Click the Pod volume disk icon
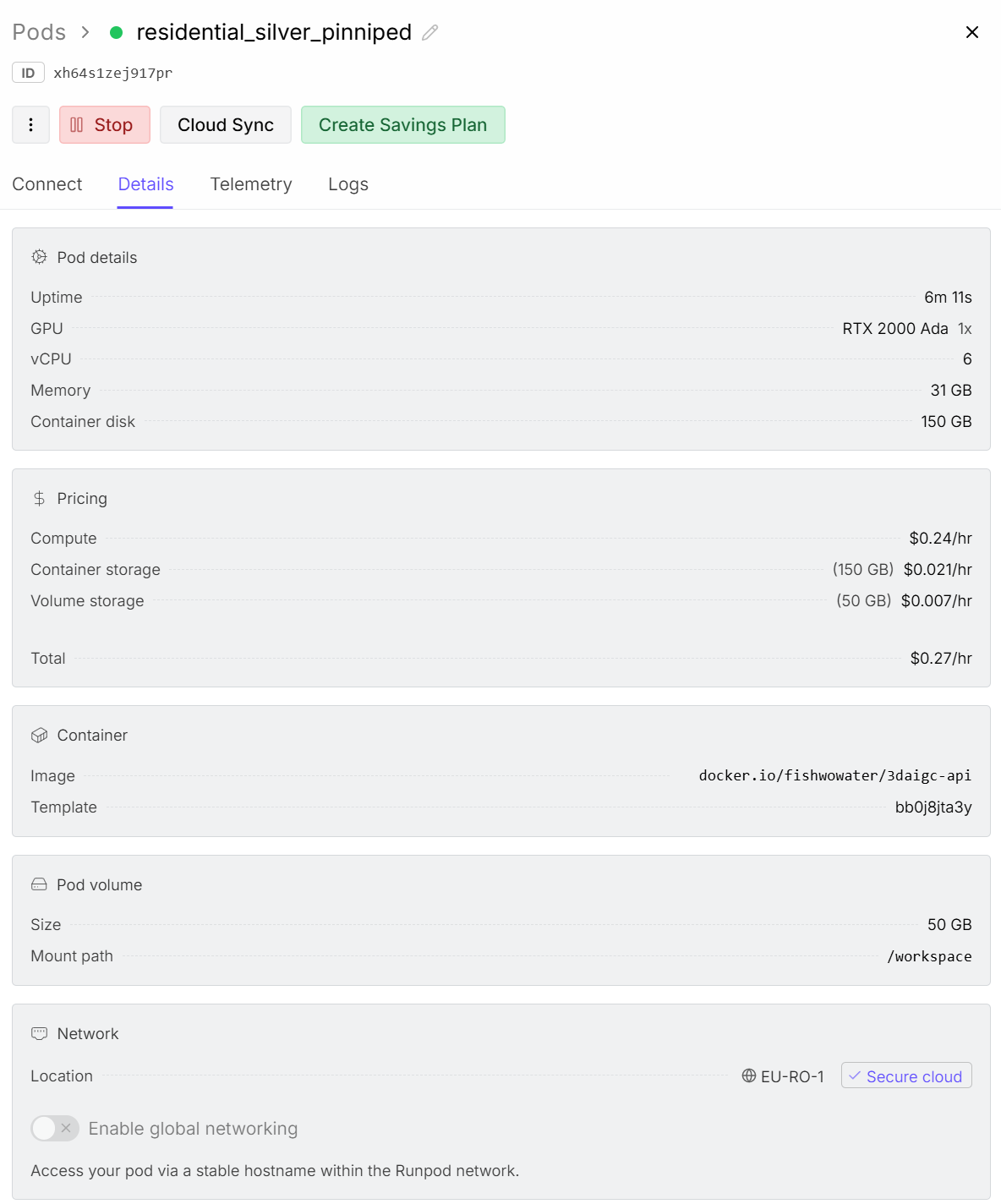Image resolution: width=1001 pixels, height=1204 pixels. pos(39,884)
